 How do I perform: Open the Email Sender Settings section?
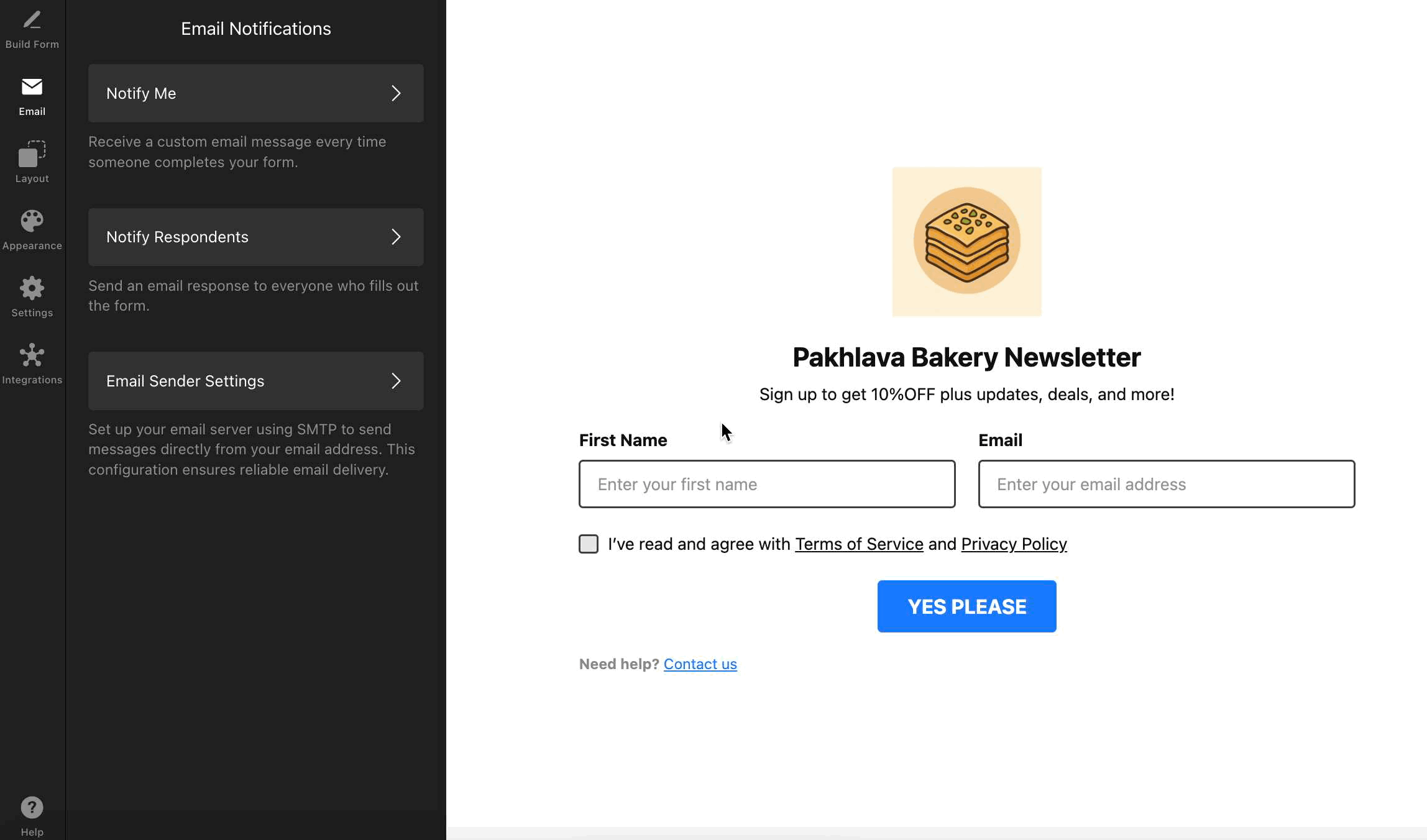(x=255, y=381)
